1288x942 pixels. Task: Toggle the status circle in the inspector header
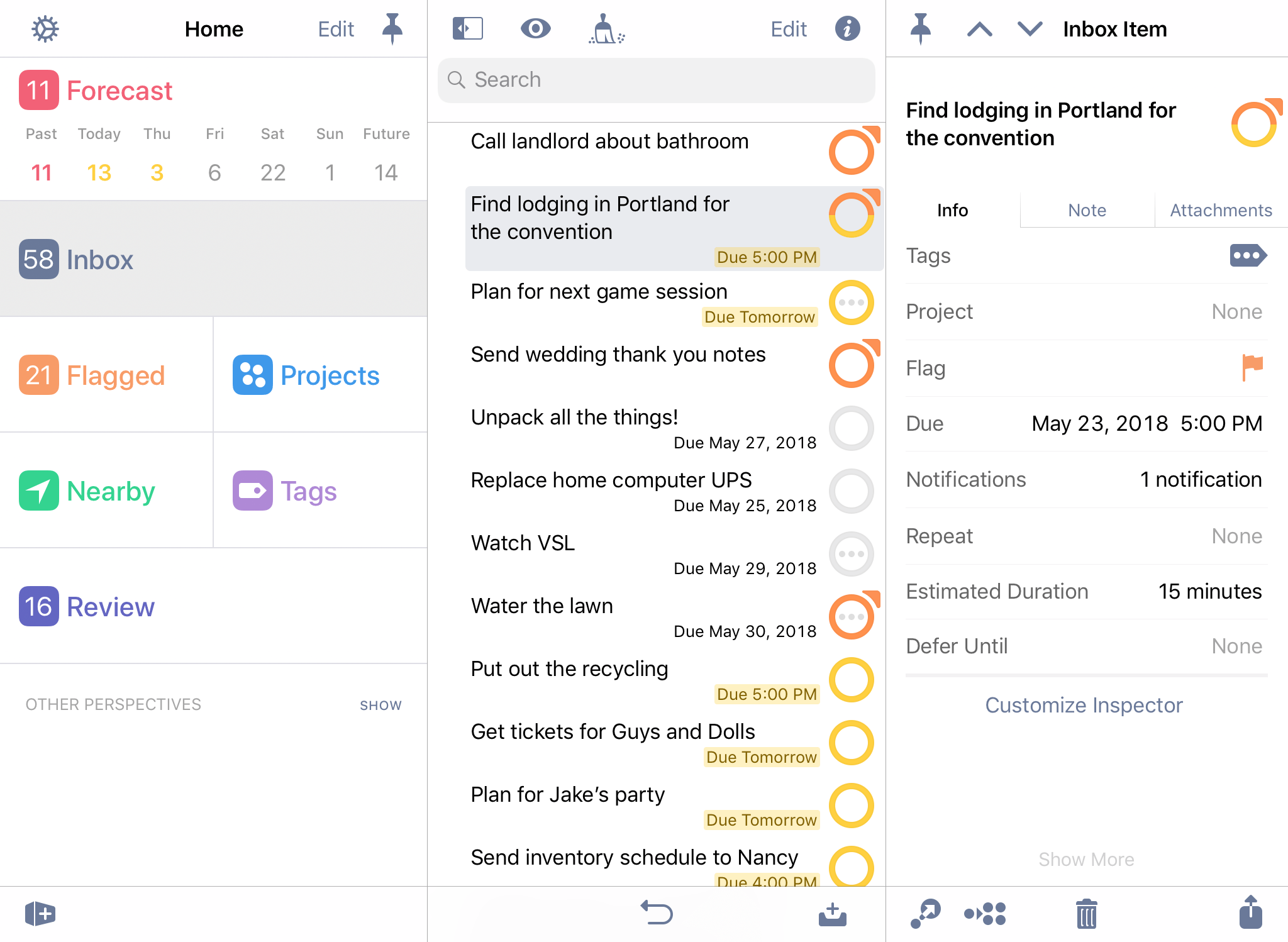(x=1255, y=123)
